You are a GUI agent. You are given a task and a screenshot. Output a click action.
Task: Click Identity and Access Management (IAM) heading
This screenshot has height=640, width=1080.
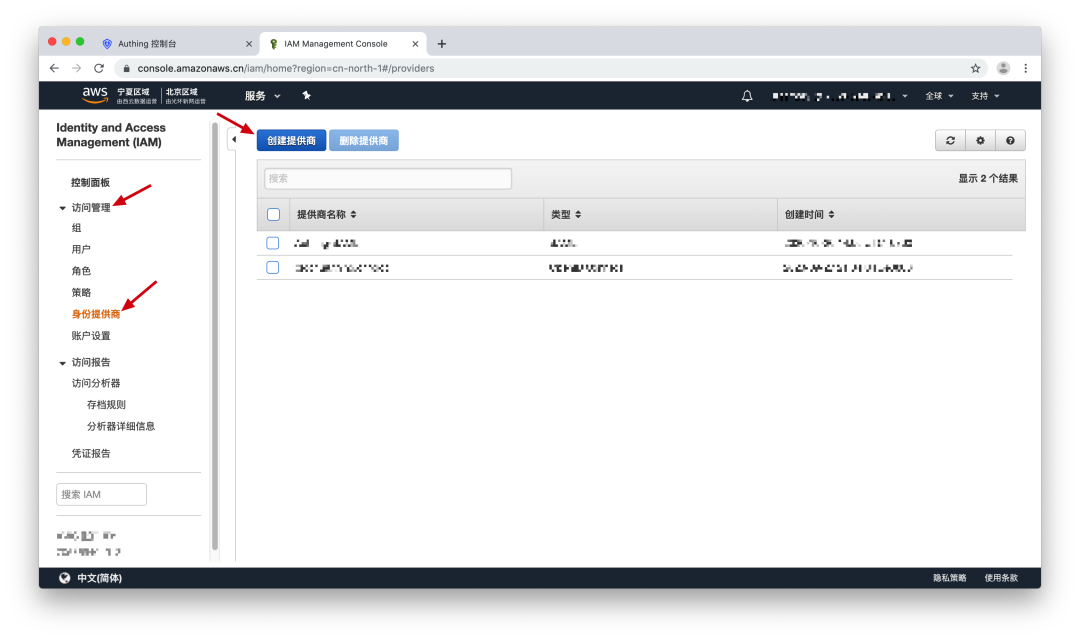110,135
